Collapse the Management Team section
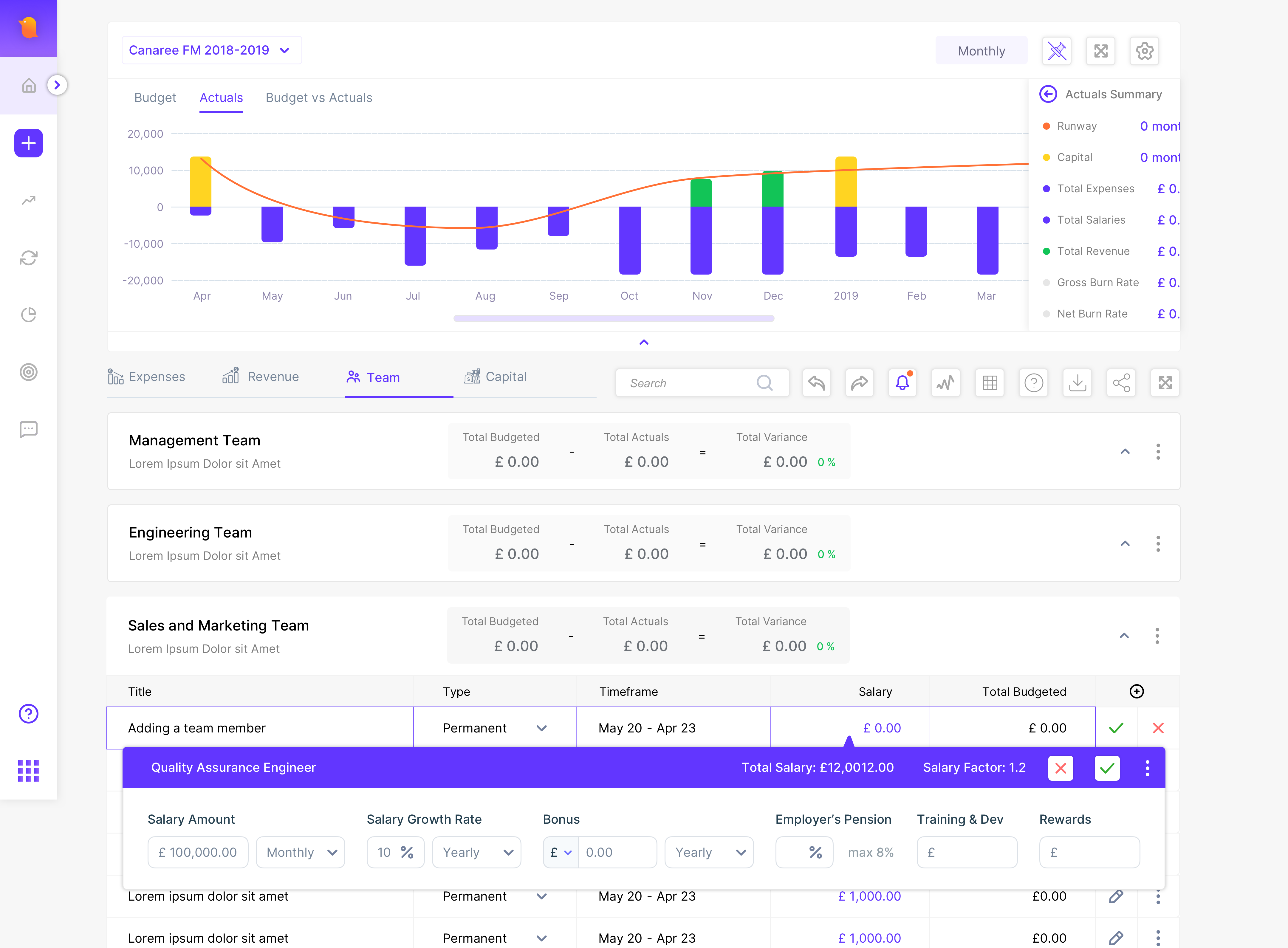 1125,452
